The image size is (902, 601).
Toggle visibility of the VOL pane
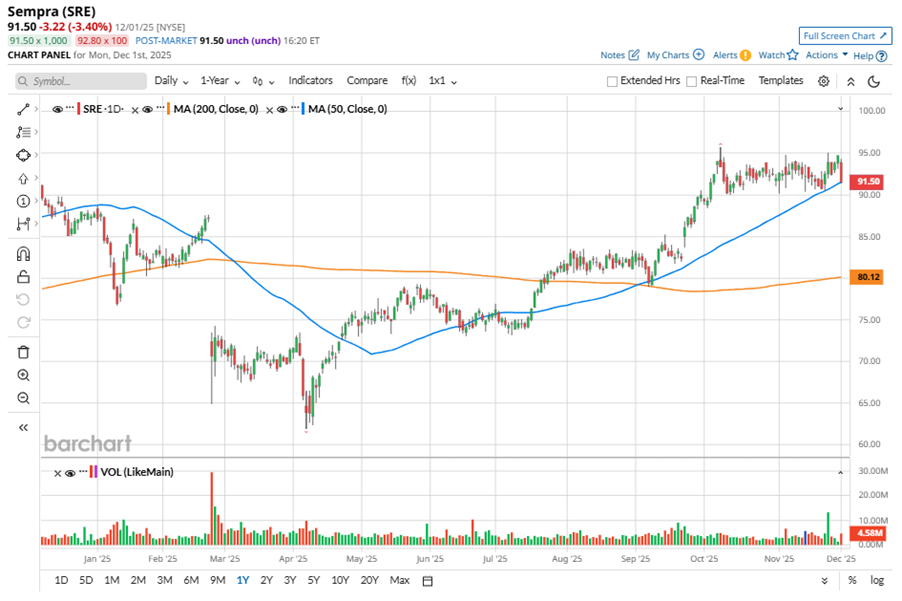[70, 473]
